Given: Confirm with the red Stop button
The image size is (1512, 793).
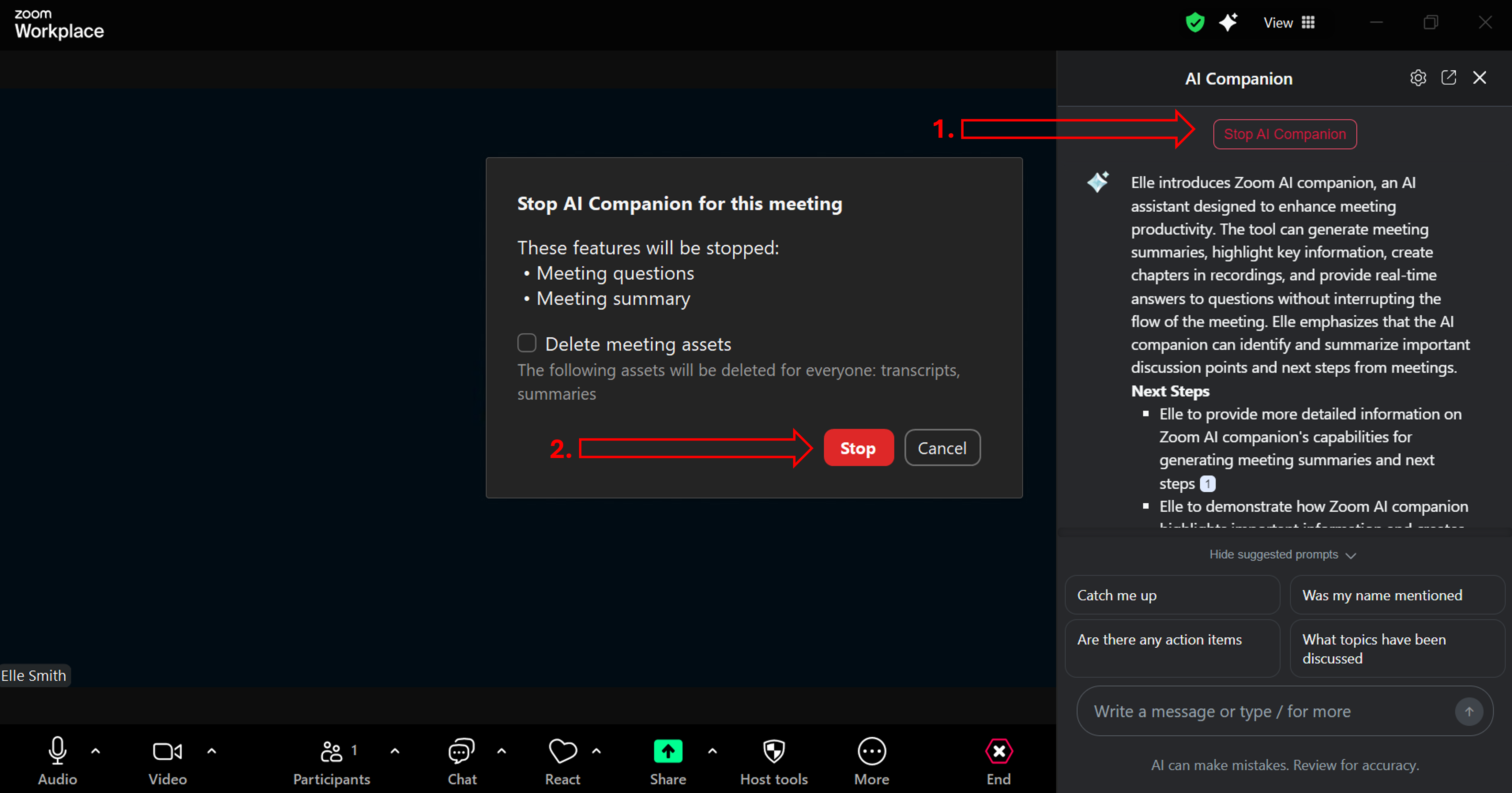Looking at the screenshot, I should tap(858, 448).
